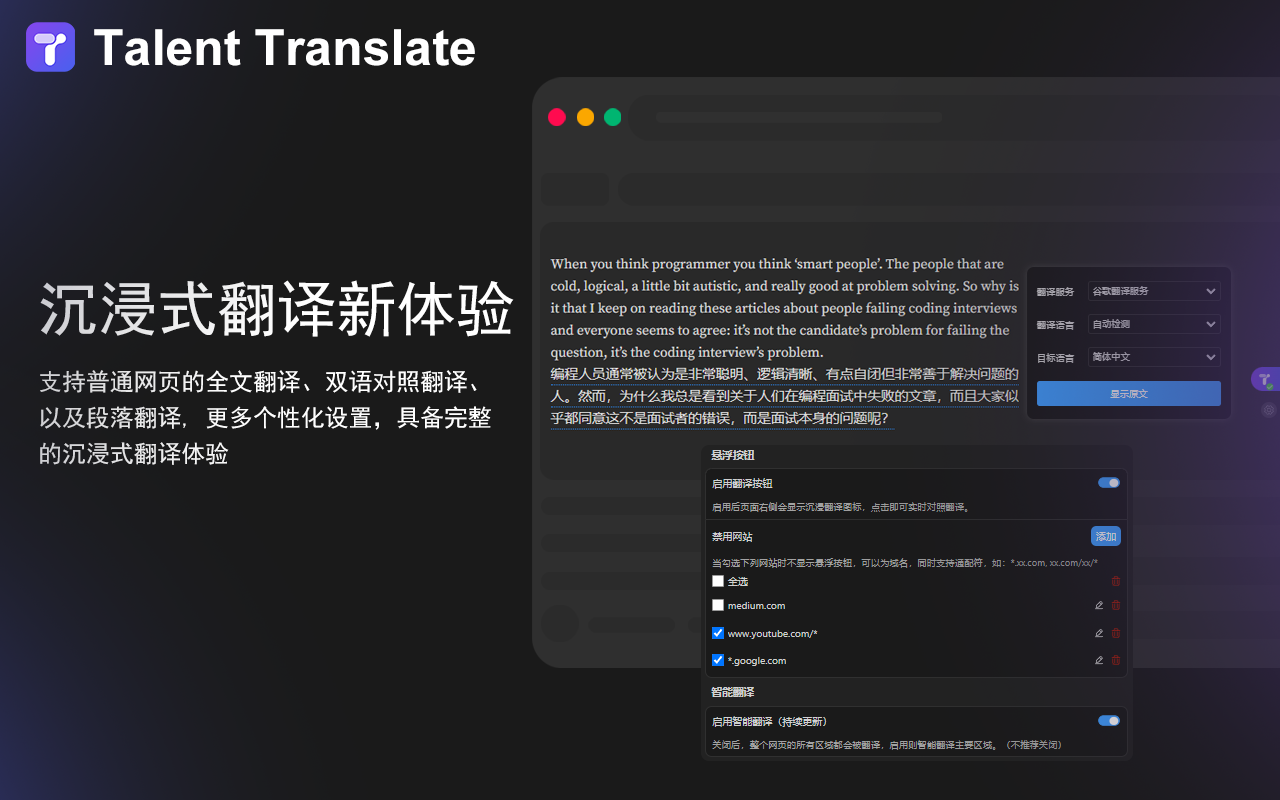Viewport: 1280px width, 800px height.
Task: Toggle the 启用翻译按钮 switch
Action: click(1109, 483)
